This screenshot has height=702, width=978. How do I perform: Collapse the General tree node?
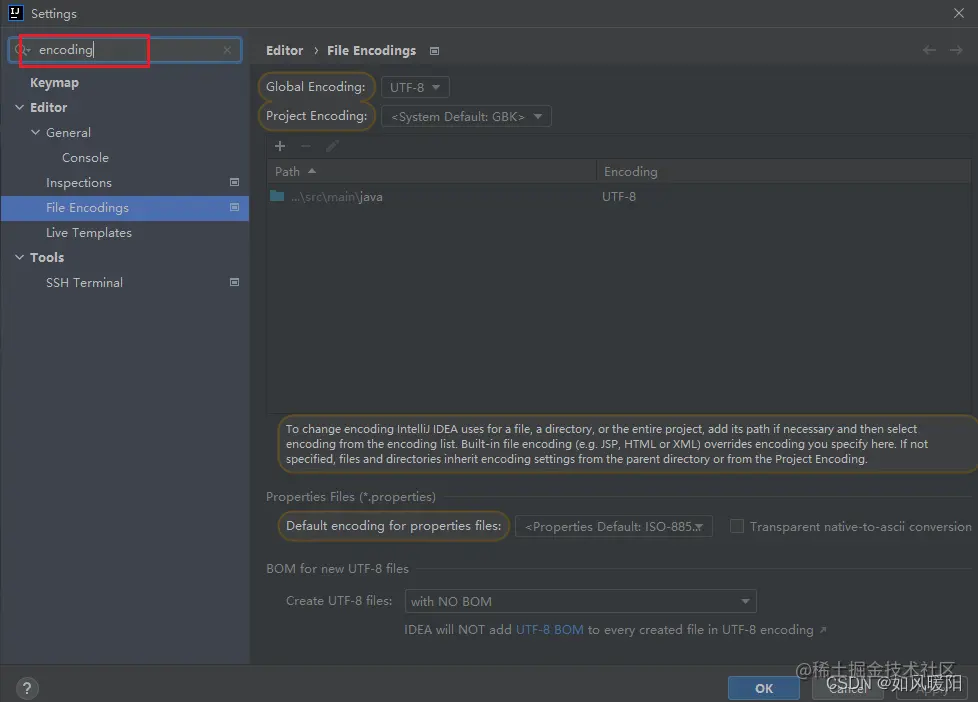click(36, 132)
